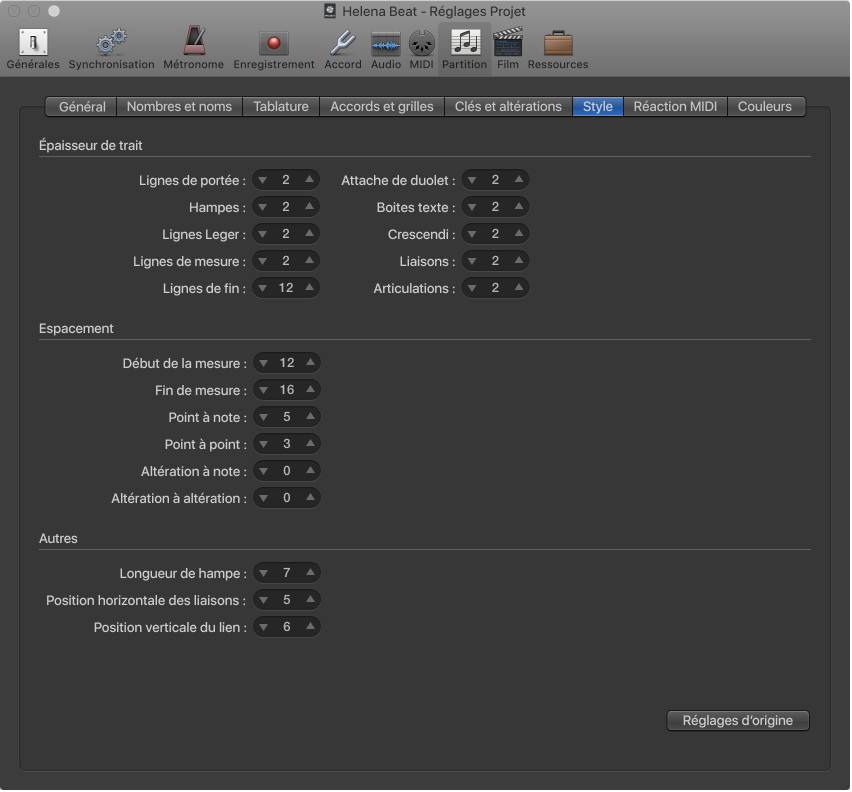Click the Longueur de hampe value 7
Viewport: 852px width, 792px height.
point(287,573)
